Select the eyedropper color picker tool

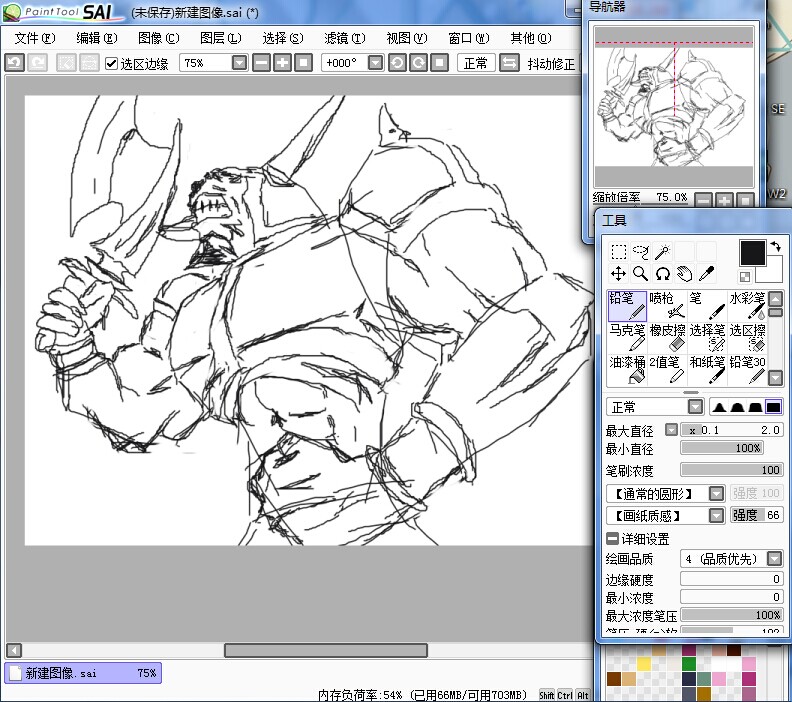coord(705,273)
